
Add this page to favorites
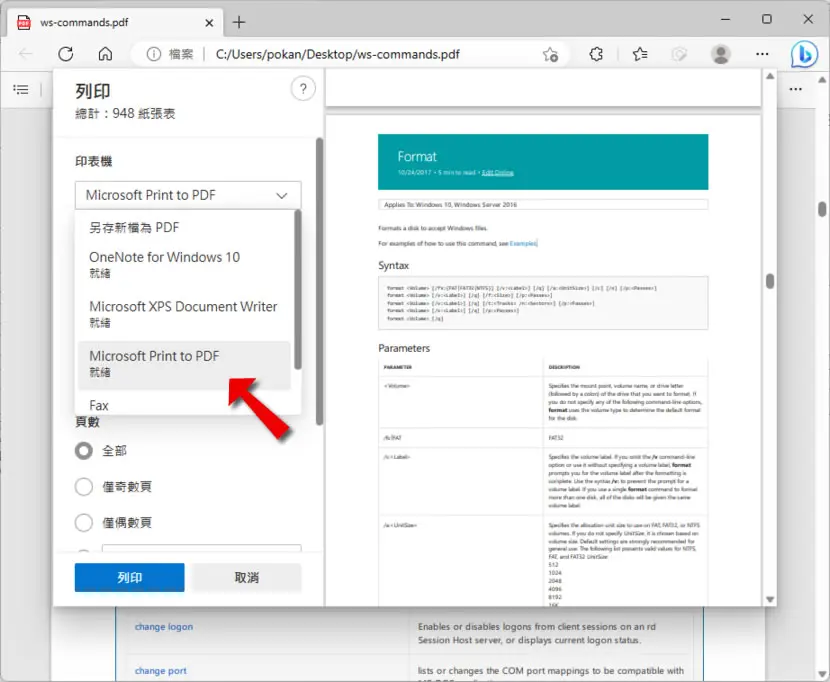click(x=550, y=54)
